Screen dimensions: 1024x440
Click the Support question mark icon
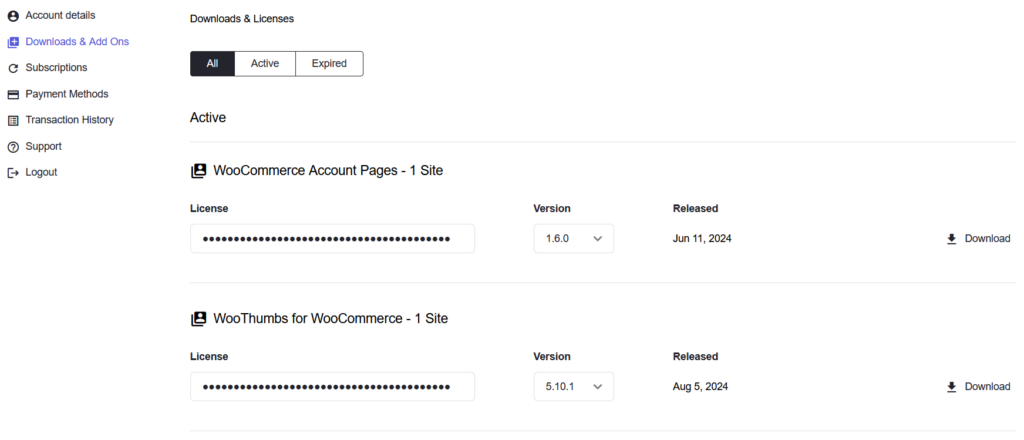(13, 147)
